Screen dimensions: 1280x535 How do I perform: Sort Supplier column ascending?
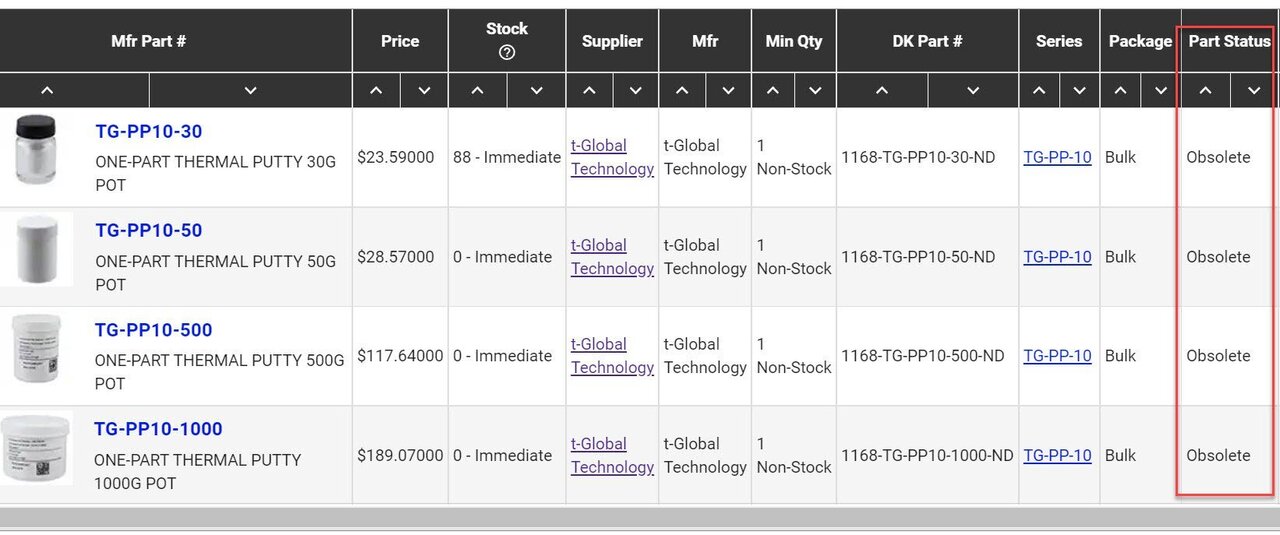pyautogui.click(x=590, y=90)
